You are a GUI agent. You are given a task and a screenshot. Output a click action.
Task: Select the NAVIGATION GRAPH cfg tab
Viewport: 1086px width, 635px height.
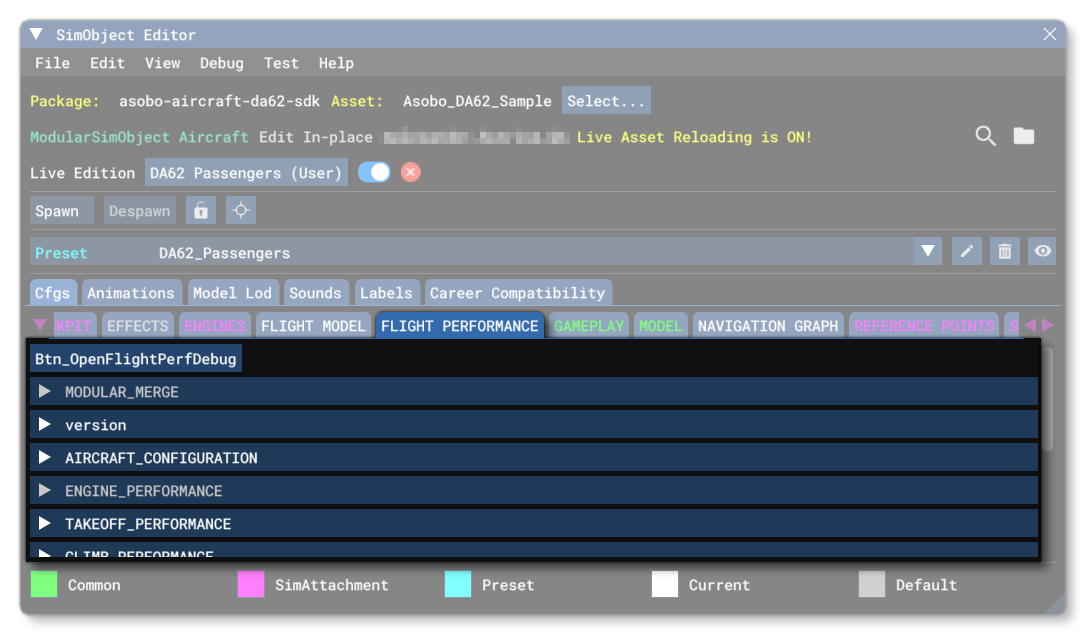768,326
